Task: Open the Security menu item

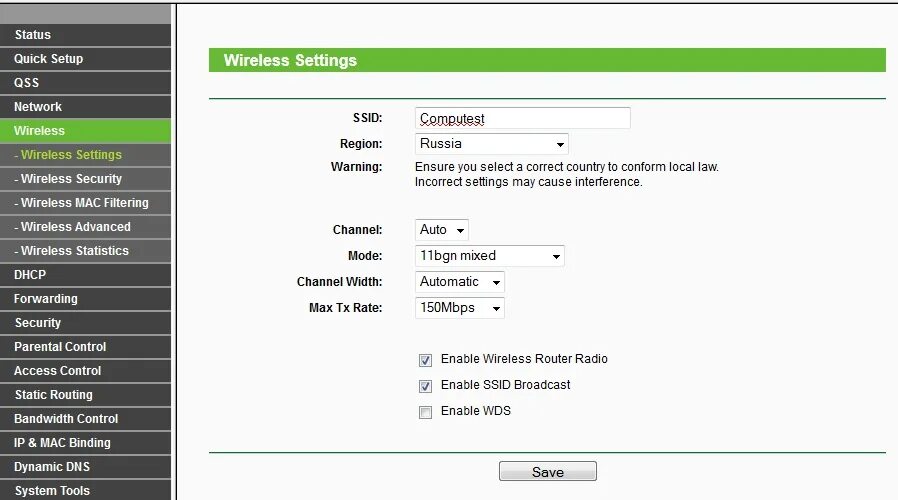Action: tap(85, 323)
